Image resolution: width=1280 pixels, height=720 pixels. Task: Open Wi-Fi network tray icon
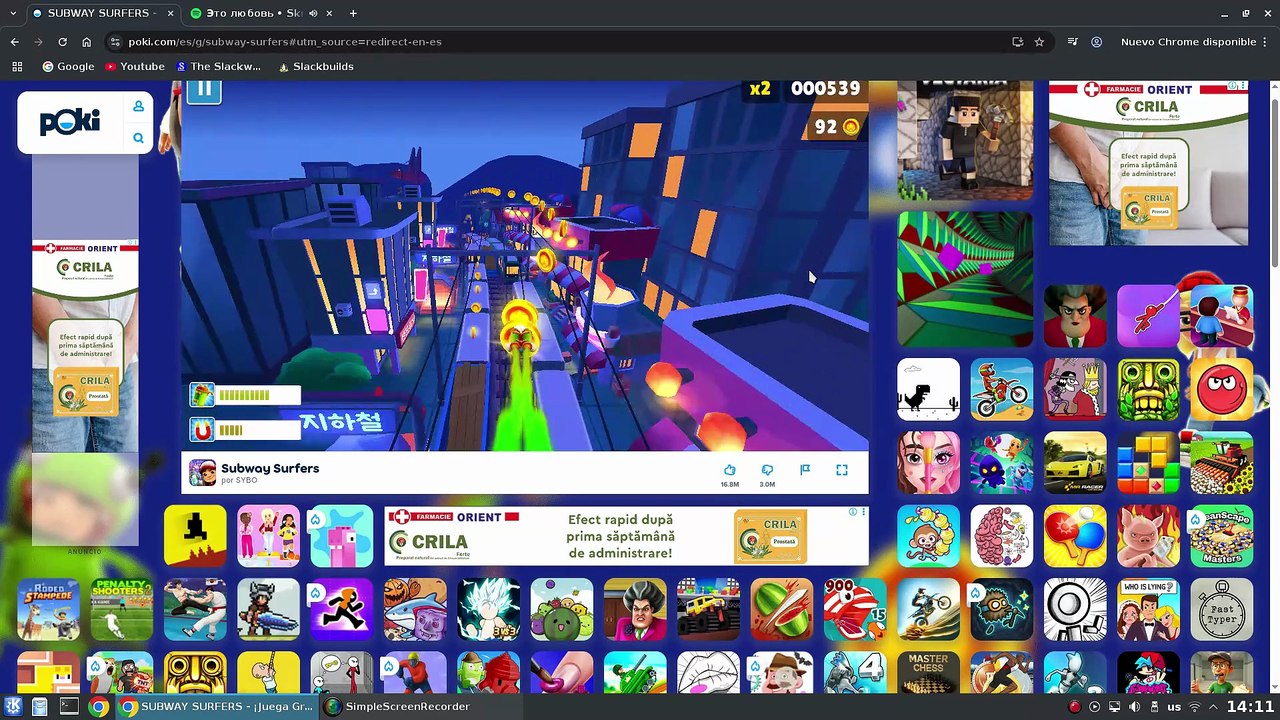[1194, 707]
